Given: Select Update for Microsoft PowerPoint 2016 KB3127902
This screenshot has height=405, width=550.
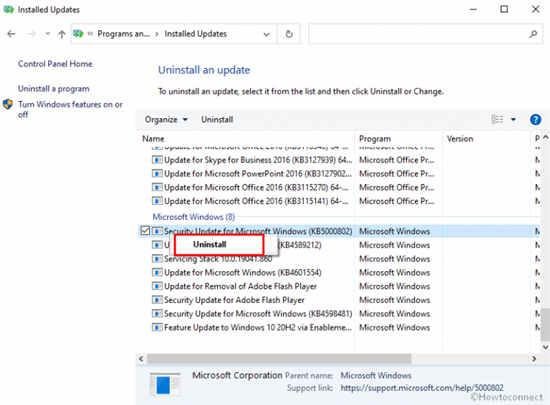Looking at the screenshot, I should tap(258, 174).
